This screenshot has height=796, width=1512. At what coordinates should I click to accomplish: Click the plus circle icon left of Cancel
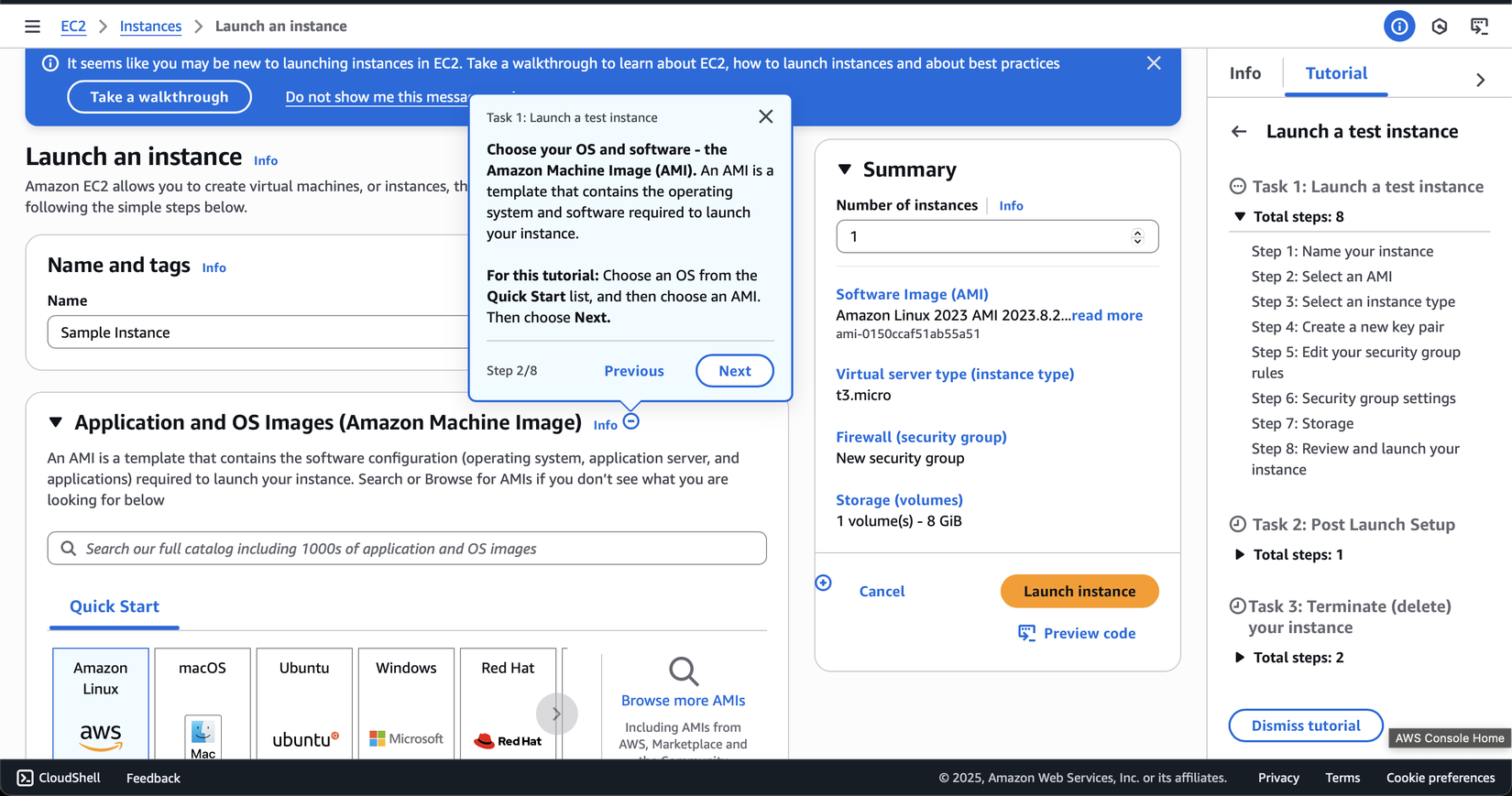[824, 583]
